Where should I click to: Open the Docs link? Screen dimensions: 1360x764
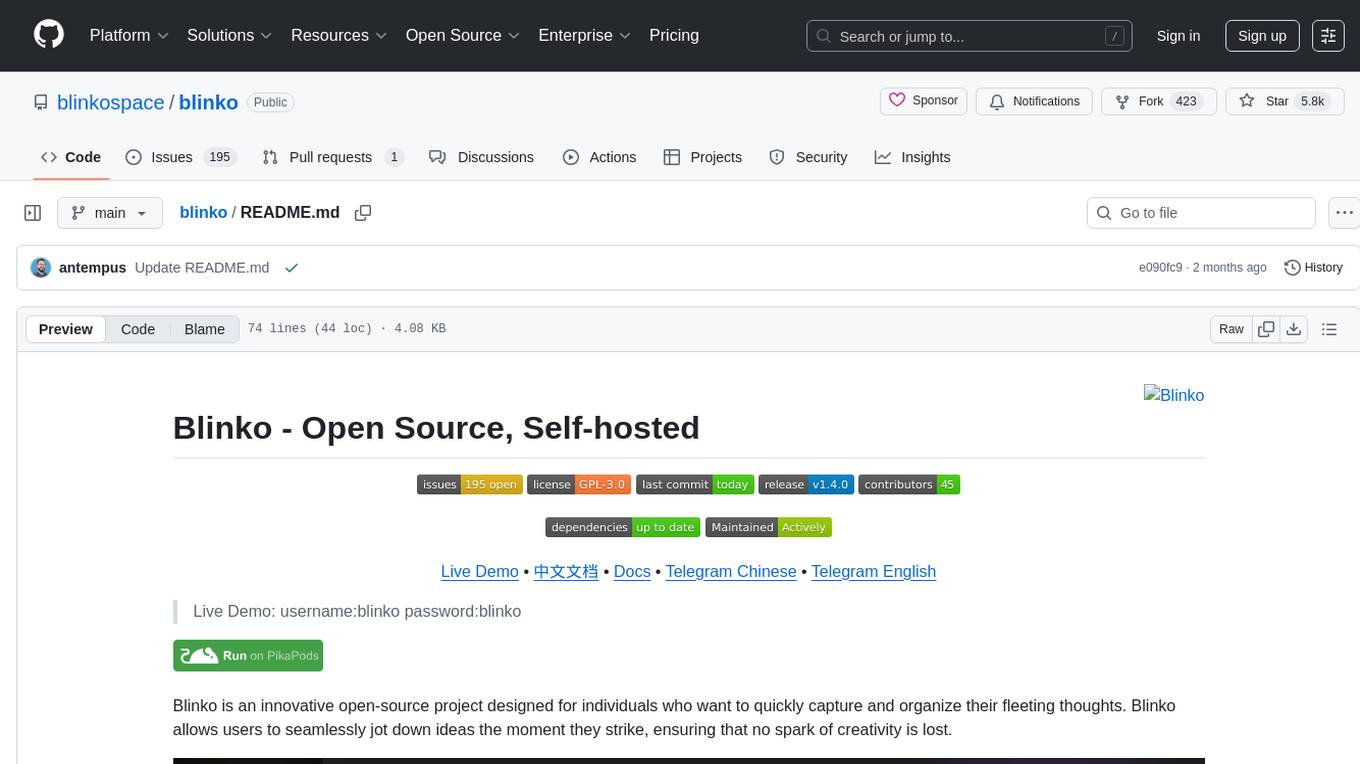click(632, 571)
